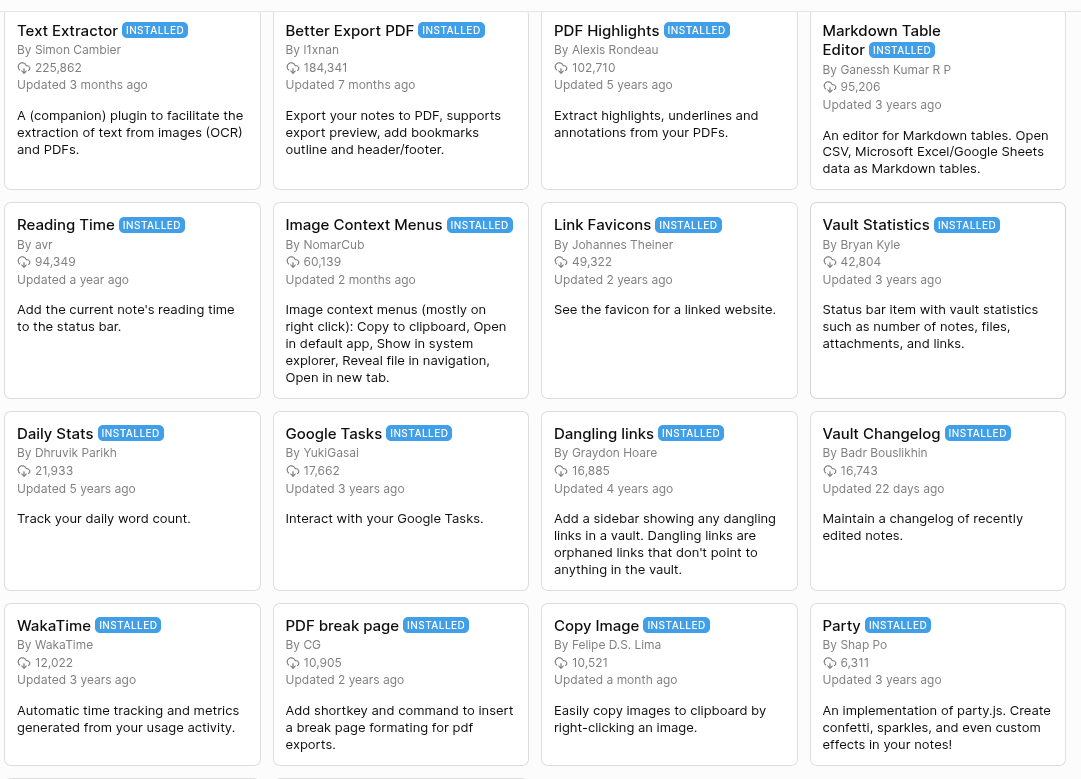This screenshot has height=779, width=1081.
Task: Click the Vault Changelog description text
Action: (922, 527)
